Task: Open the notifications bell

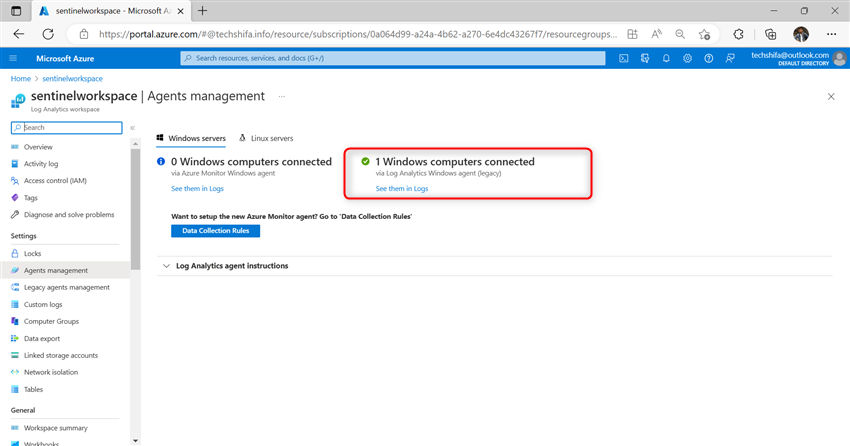Action: click(666, 58)
